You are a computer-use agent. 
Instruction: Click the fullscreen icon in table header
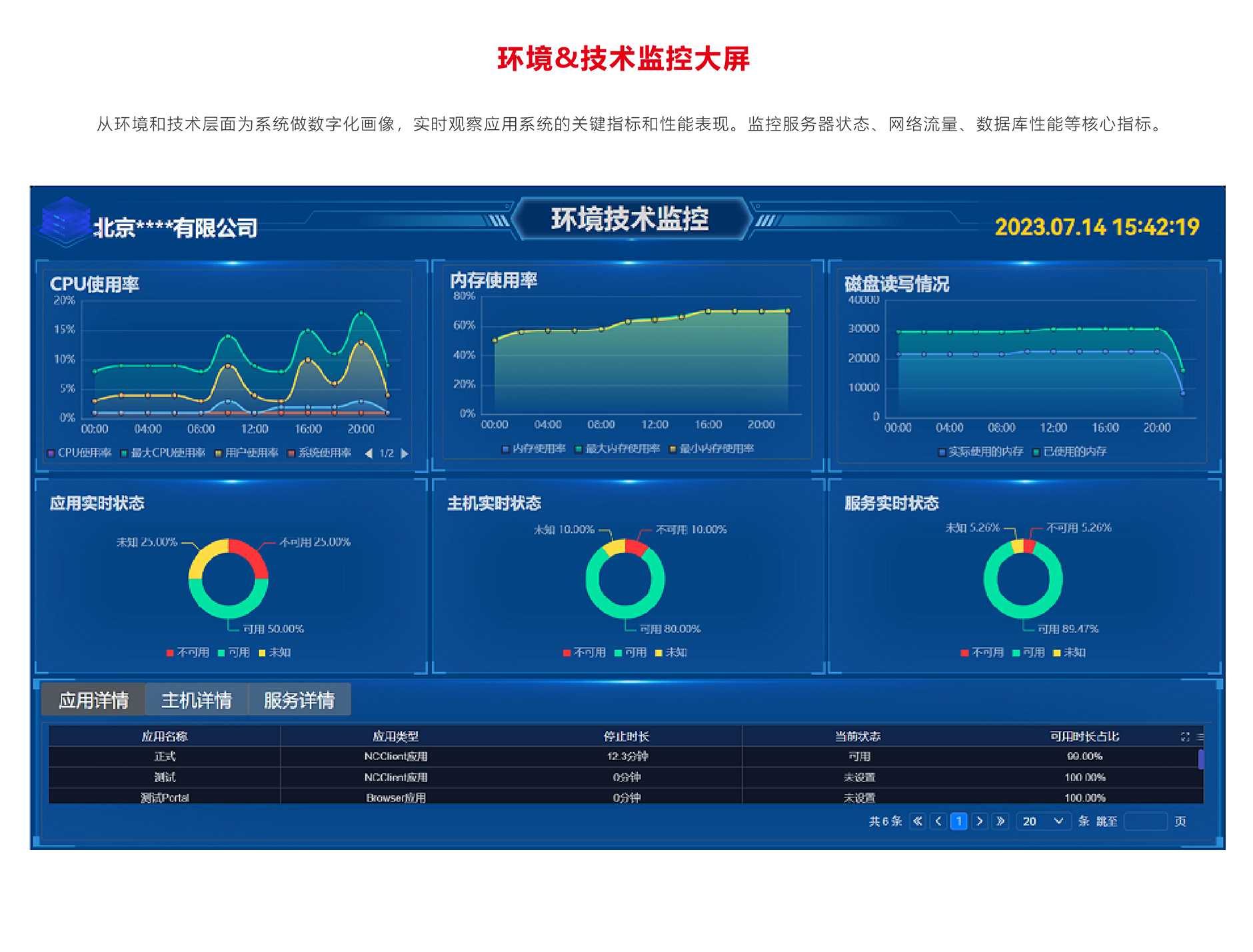coord(1184,736)
